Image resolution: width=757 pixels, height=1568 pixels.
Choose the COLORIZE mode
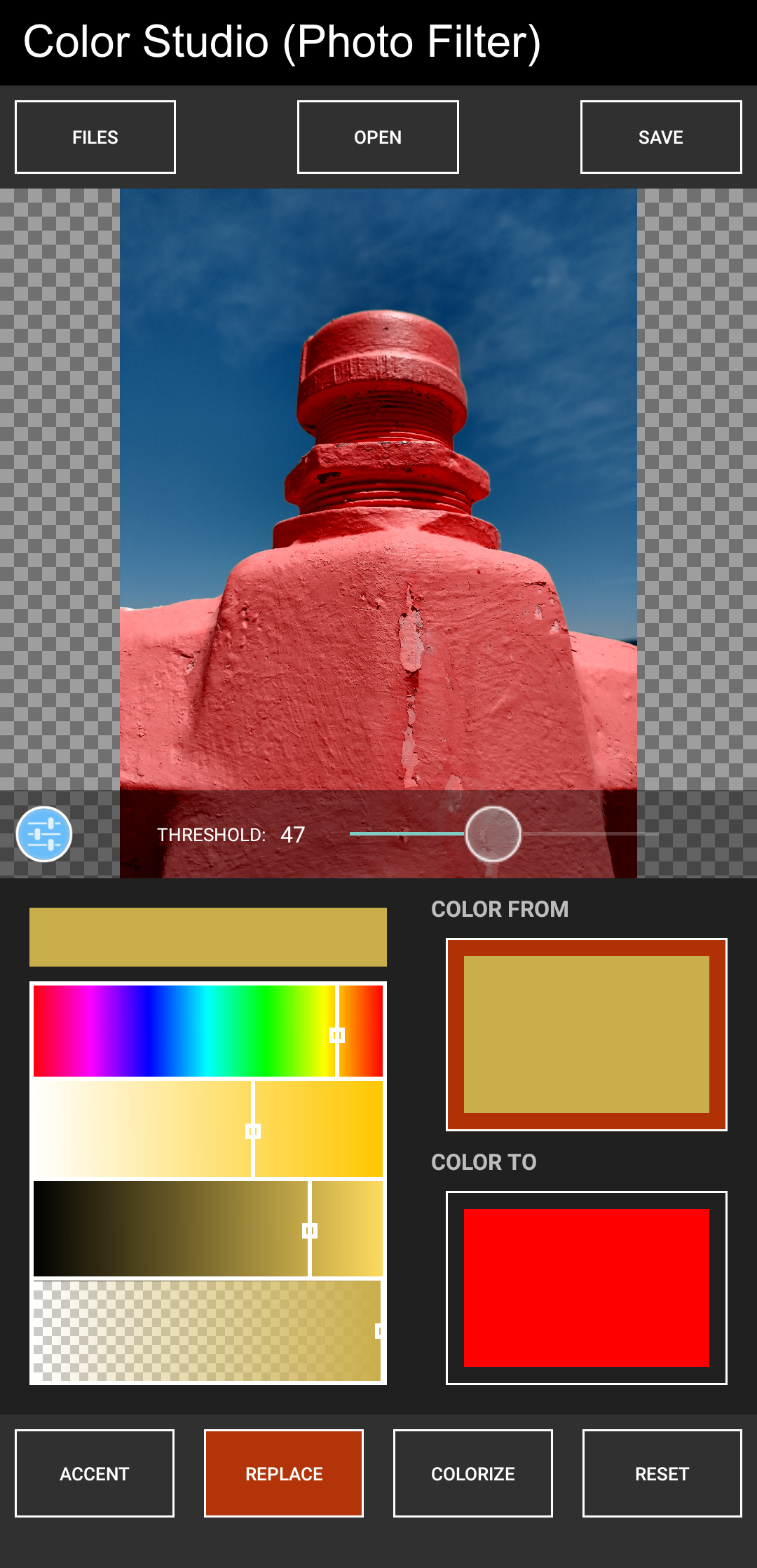tap(473, 1473)
